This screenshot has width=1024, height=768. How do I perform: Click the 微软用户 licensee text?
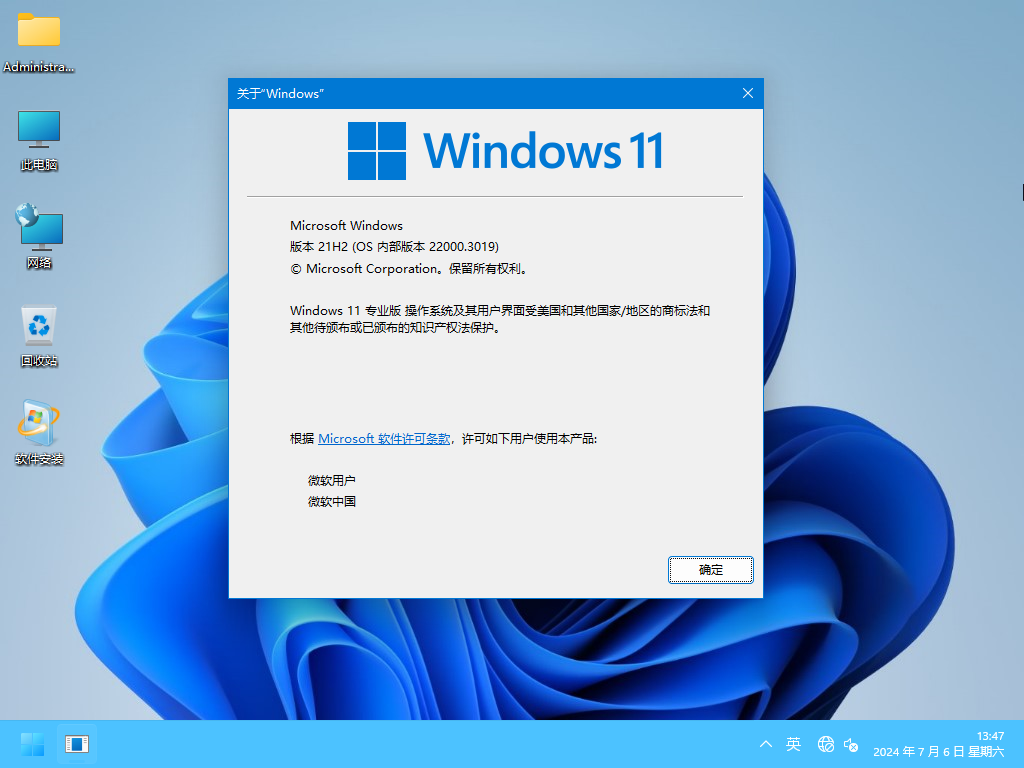point(332,481)
